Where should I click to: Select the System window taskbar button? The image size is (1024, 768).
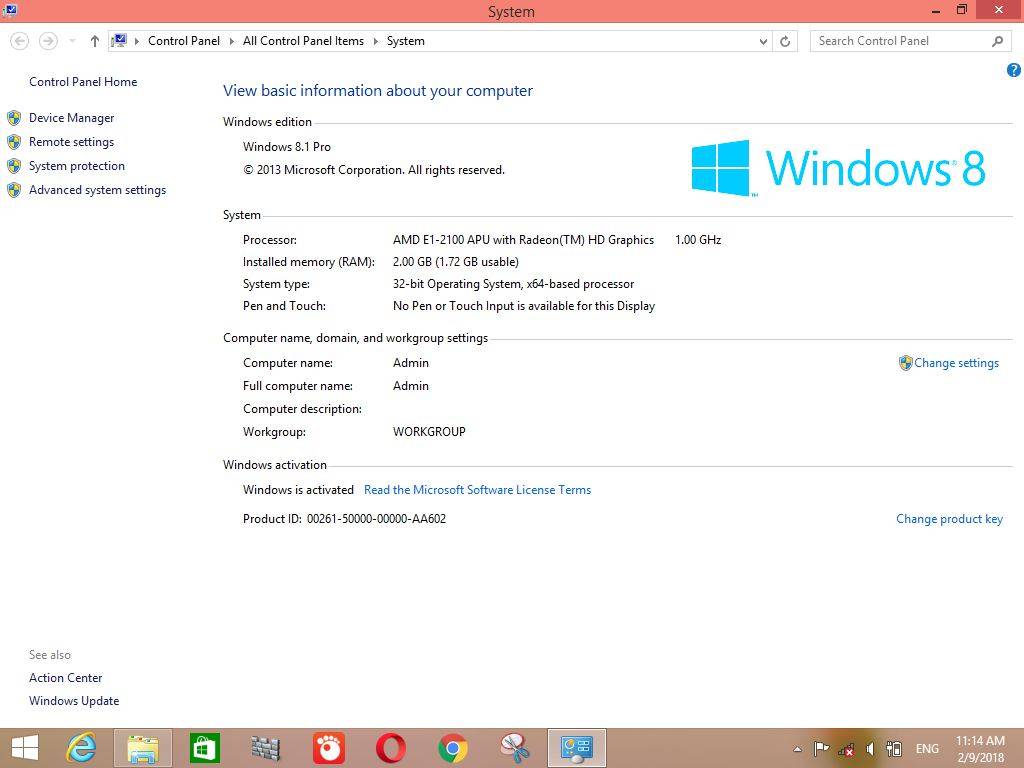pos(577,748)
